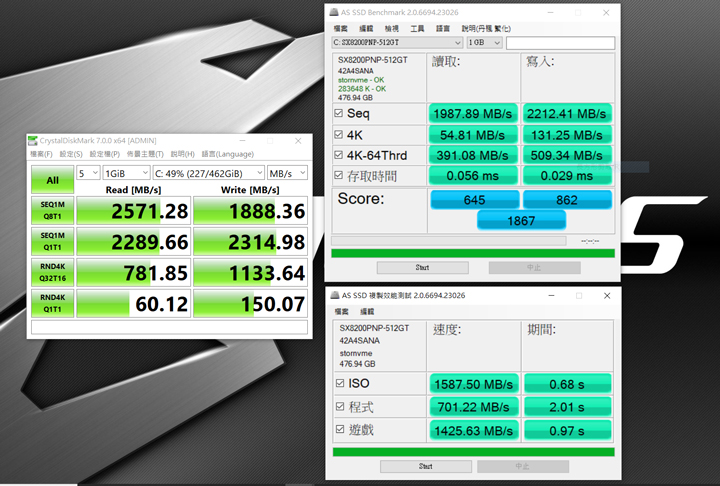Screen dimensions: 720x486
Task: Open CrystalDiskMark 設定檔(P) menu
Action: [x=105, y=154]
